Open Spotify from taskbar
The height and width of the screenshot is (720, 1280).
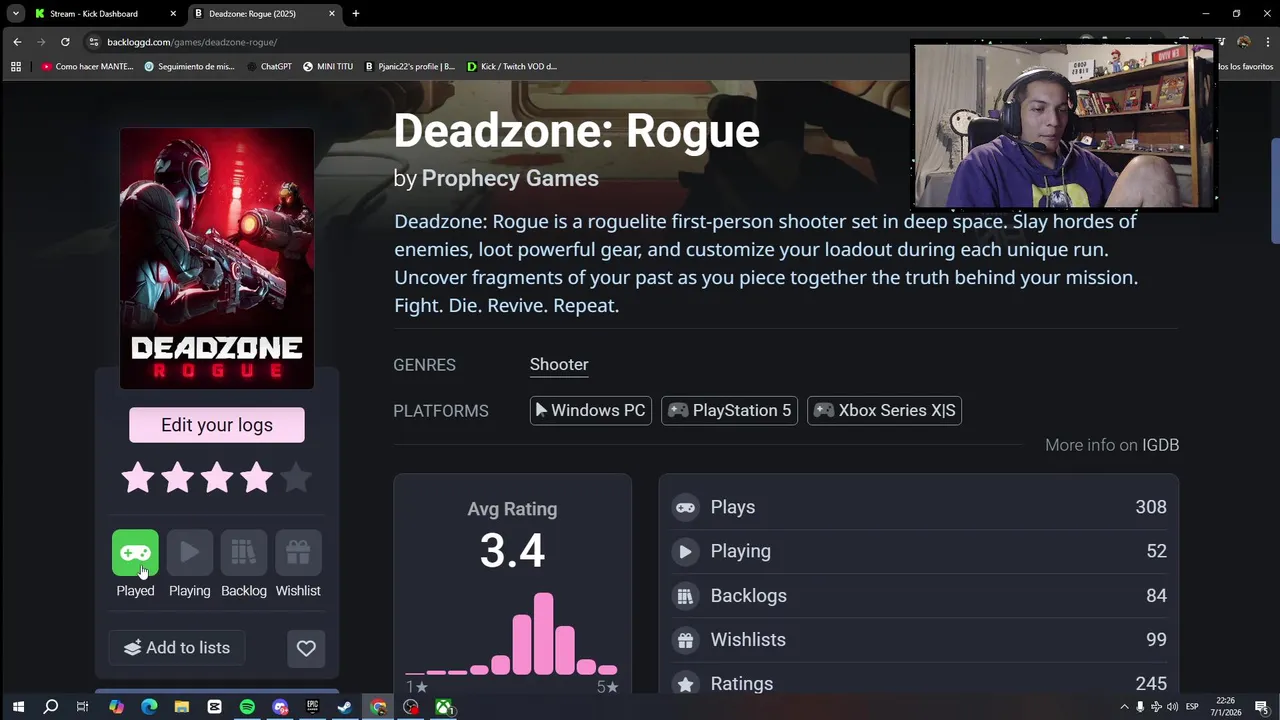247,707
